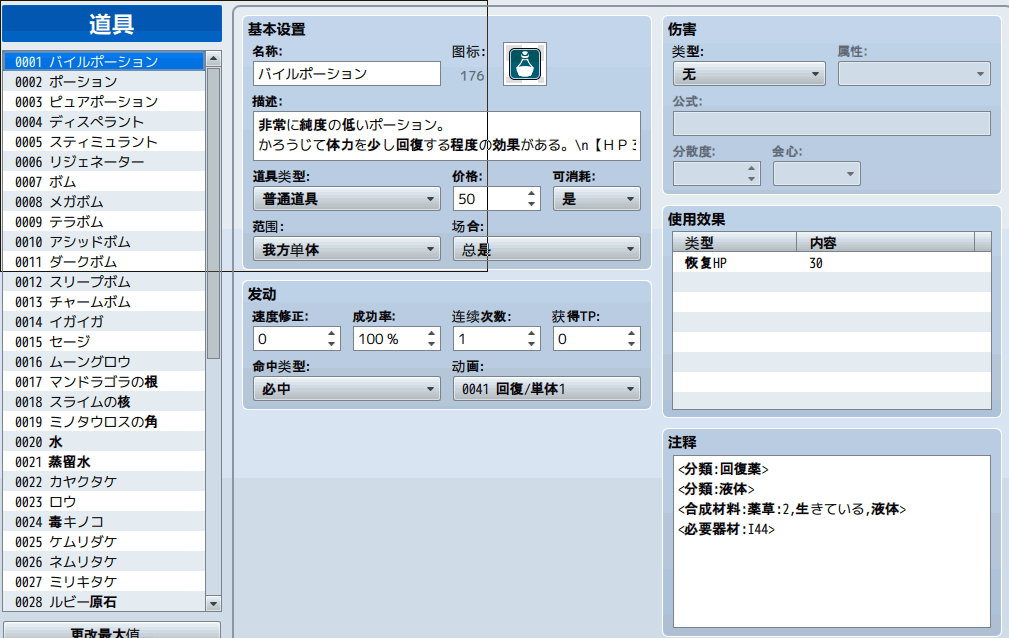Select item 0001 バイルポーション
Screen dimensions: 1009x638
click(104, 62)
